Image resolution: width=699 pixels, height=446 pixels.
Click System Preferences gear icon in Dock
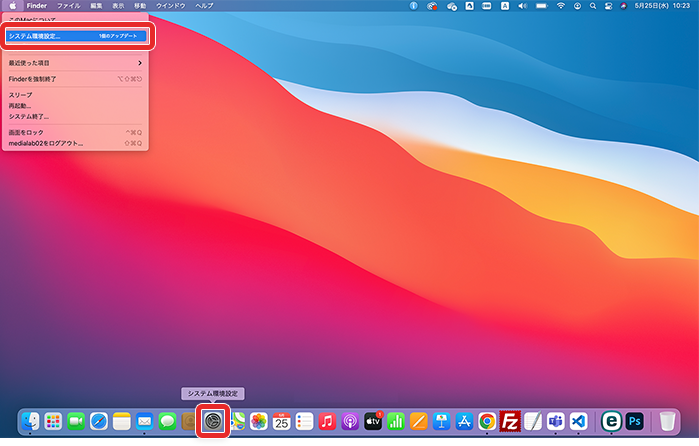click(x=213, y=421)
